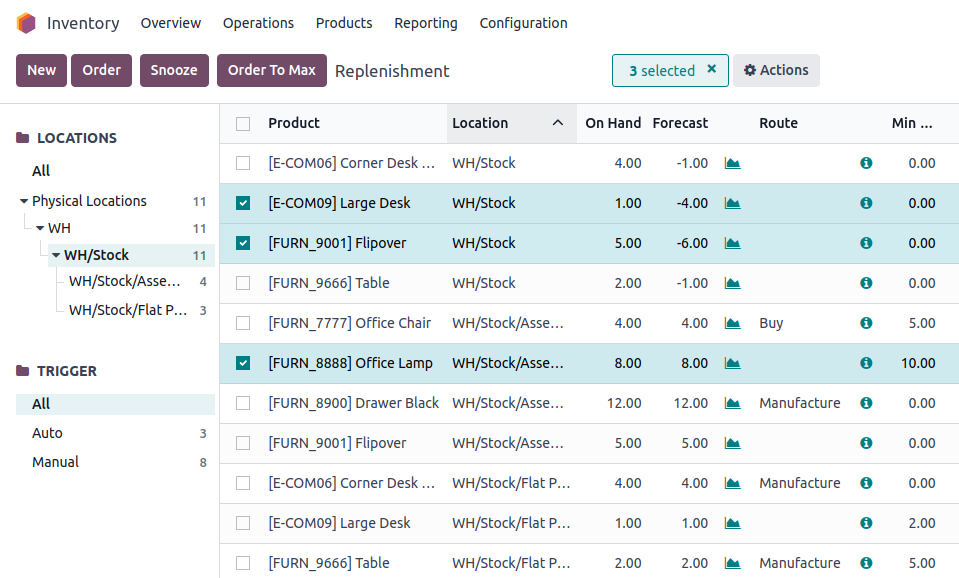
Task: Clear selection with the X icon
Action: click(712, 70)
